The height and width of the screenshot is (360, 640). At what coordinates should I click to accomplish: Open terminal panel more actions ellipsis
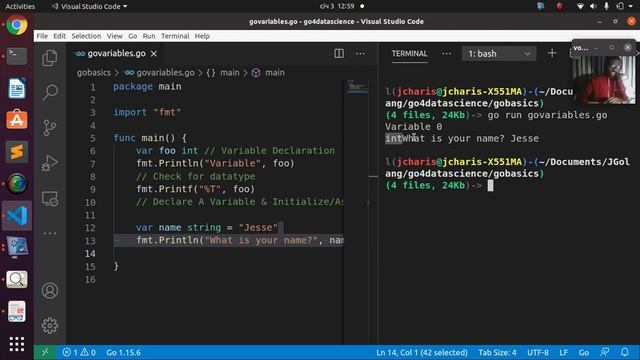(447, 53)
